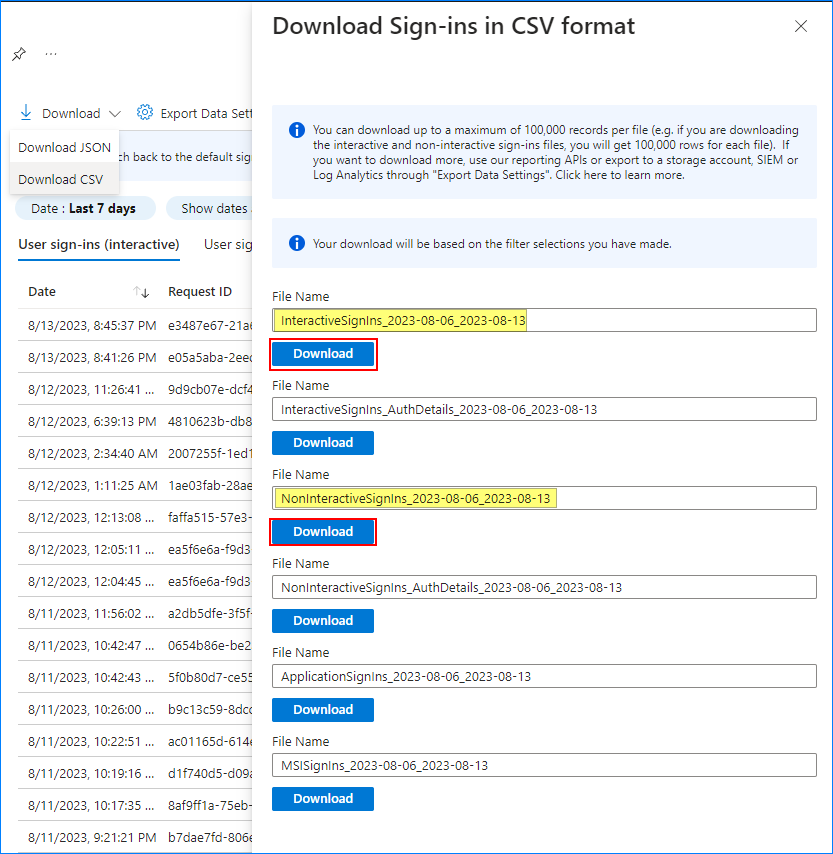
Task: Edit the InteractiveSignIns_AuthDetails file name field
Action: pos(544,409)
